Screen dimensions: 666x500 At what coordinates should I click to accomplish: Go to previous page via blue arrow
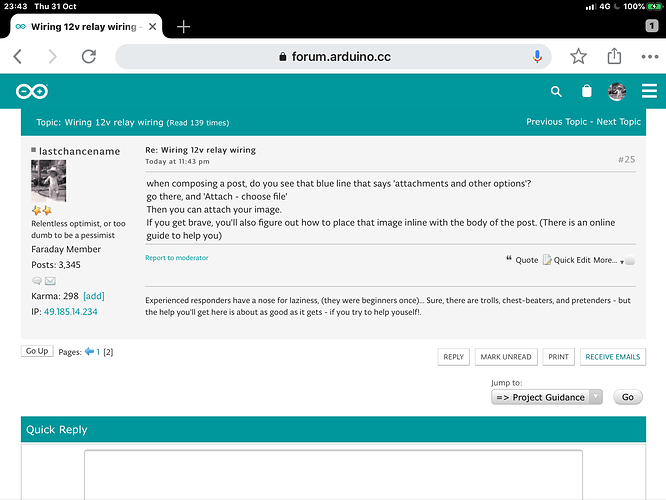(89, 351)
